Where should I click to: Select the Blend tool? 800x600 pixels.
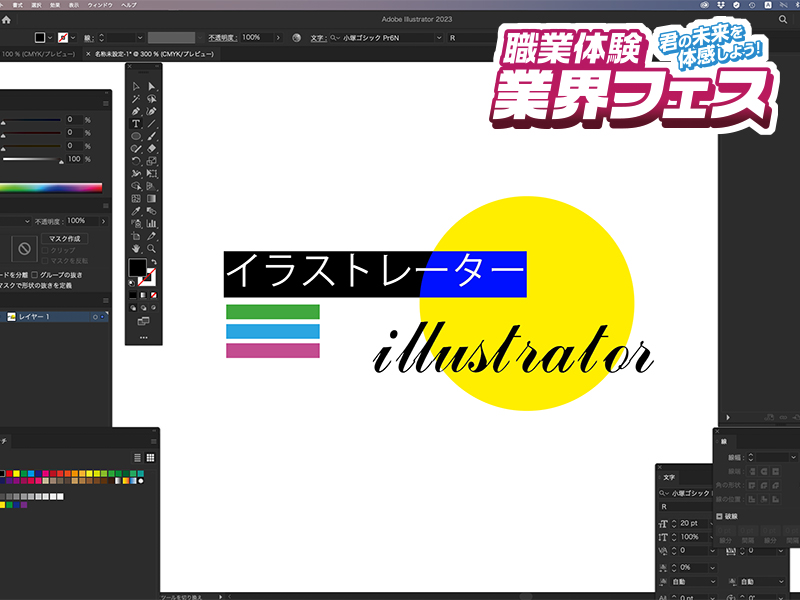click(x=152, y=211)
